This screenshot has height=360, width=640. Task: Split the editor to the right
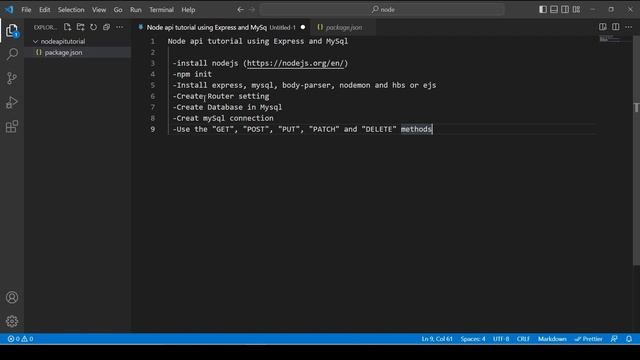point(615,27)
